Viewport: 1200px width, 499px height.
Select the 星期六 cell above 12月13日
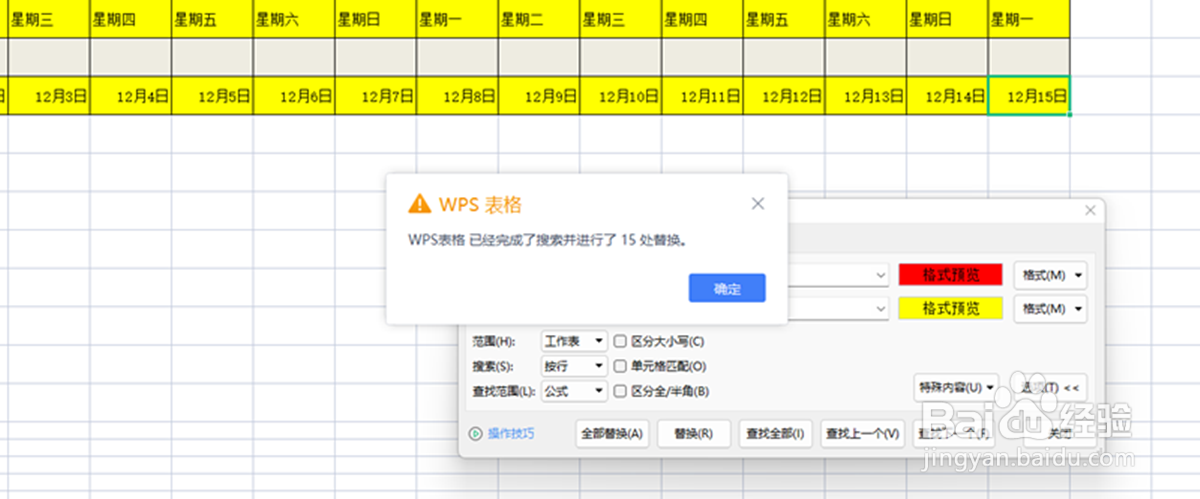point(866,18)
